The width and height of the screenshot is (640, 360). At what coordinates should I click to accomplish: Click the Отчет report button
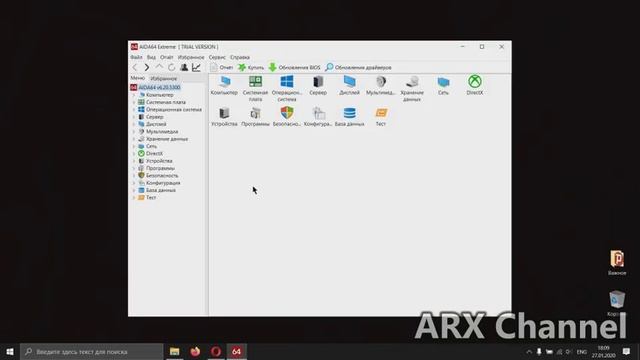point(222,67)
